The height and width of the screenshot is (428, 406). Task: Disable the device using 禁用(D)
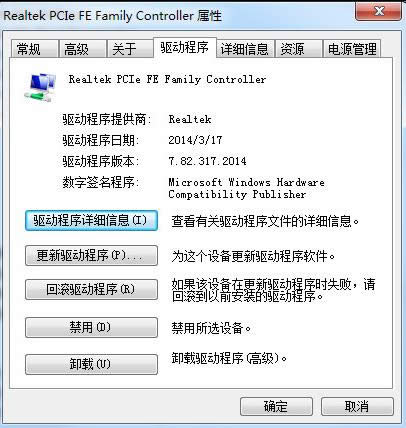click(91, 327)
